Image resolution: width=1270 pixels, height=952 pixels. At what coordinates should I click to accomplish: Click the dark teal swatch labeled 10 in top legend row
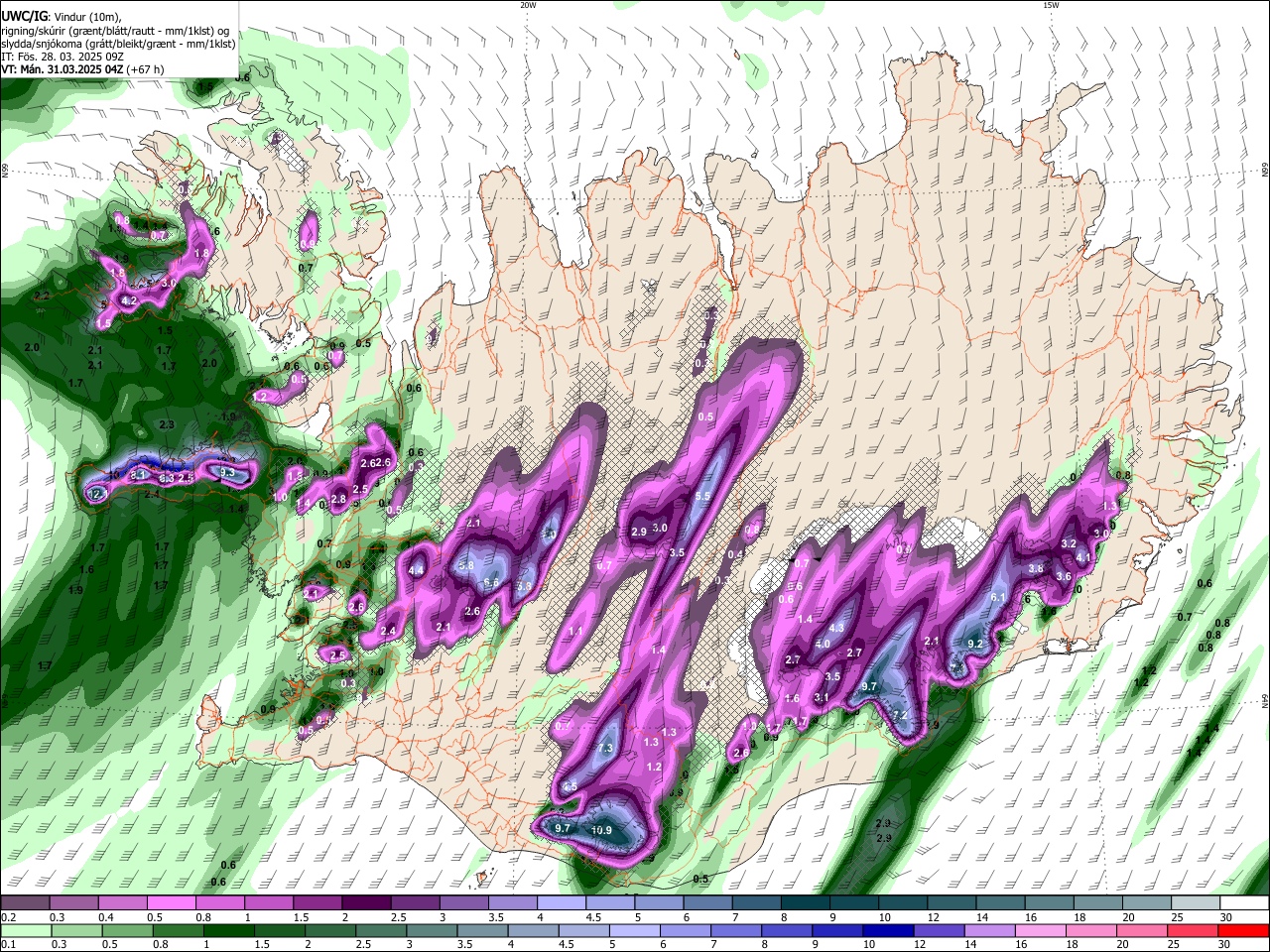(x=904, y=903)
